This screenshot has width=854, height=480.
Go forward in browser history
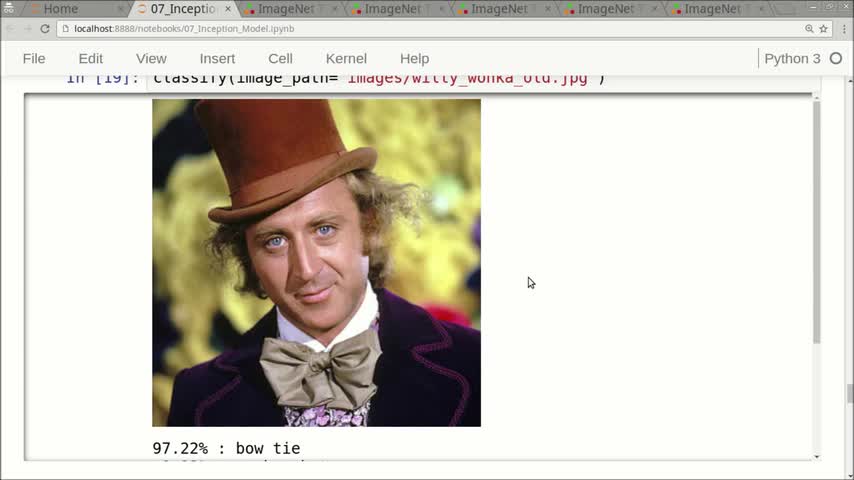click(27, 29)
